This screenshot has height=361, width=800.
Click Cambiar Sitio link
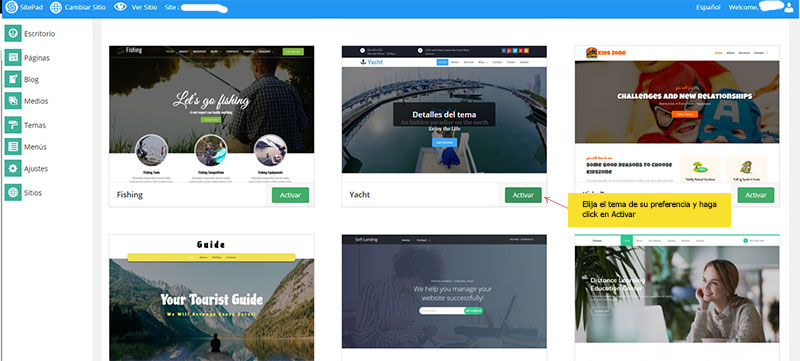click(x=85, y=8)
